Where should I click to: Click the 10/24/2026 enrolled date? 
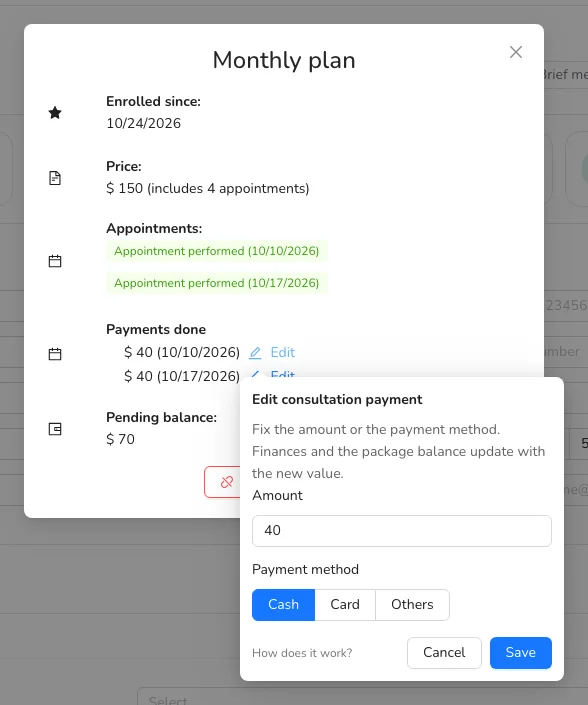(143, 123)
